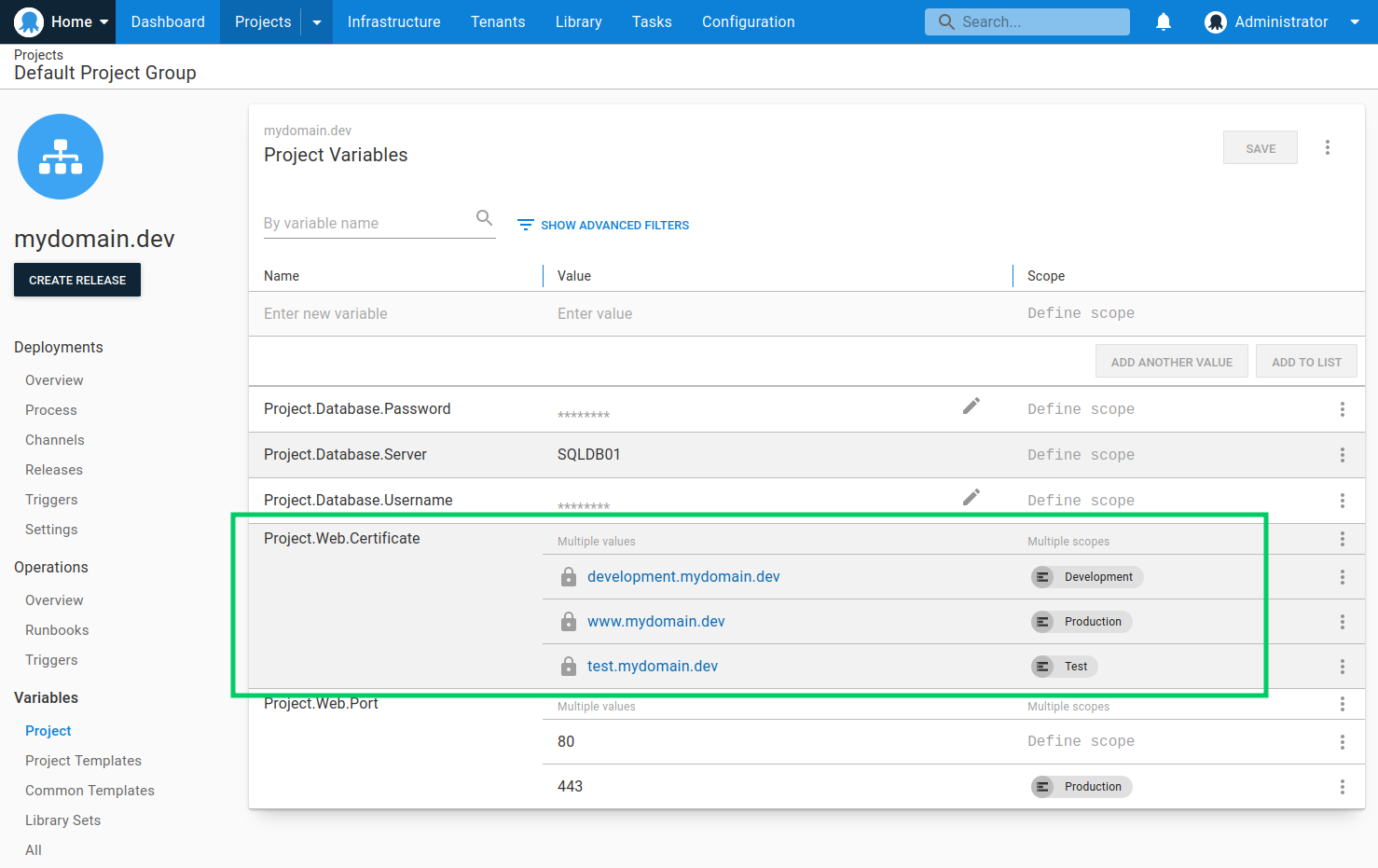
Task: Click lock icon beside development.mydomain.dev
Action: [569, 577]
